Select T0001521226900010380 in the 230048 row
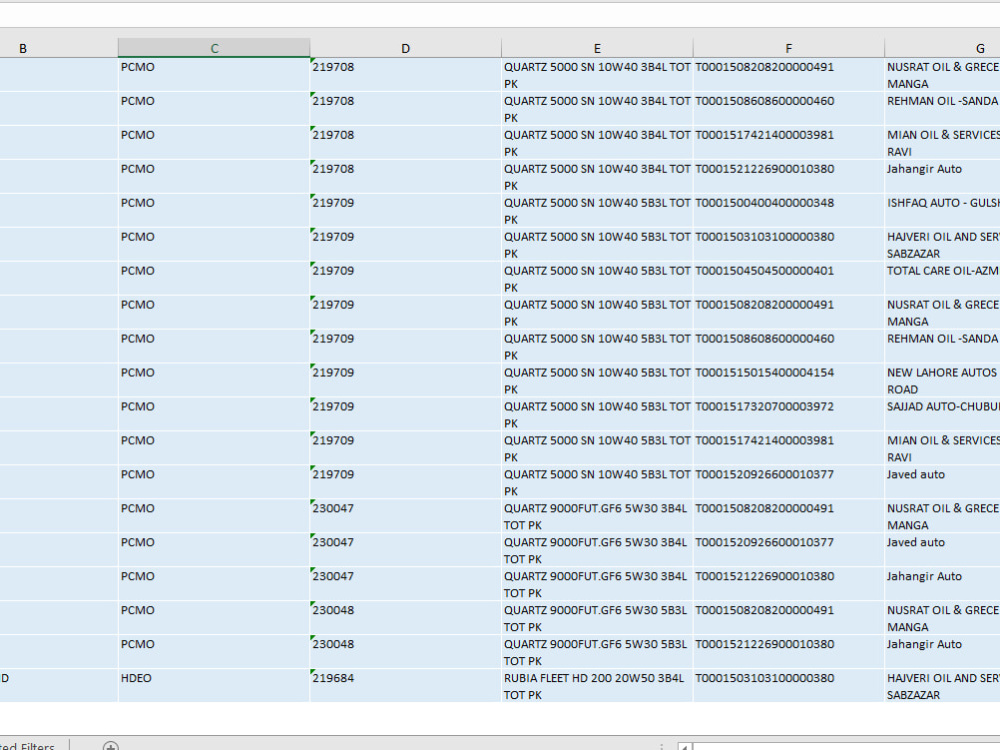The image size is (1000, 750). pos(789,652)
